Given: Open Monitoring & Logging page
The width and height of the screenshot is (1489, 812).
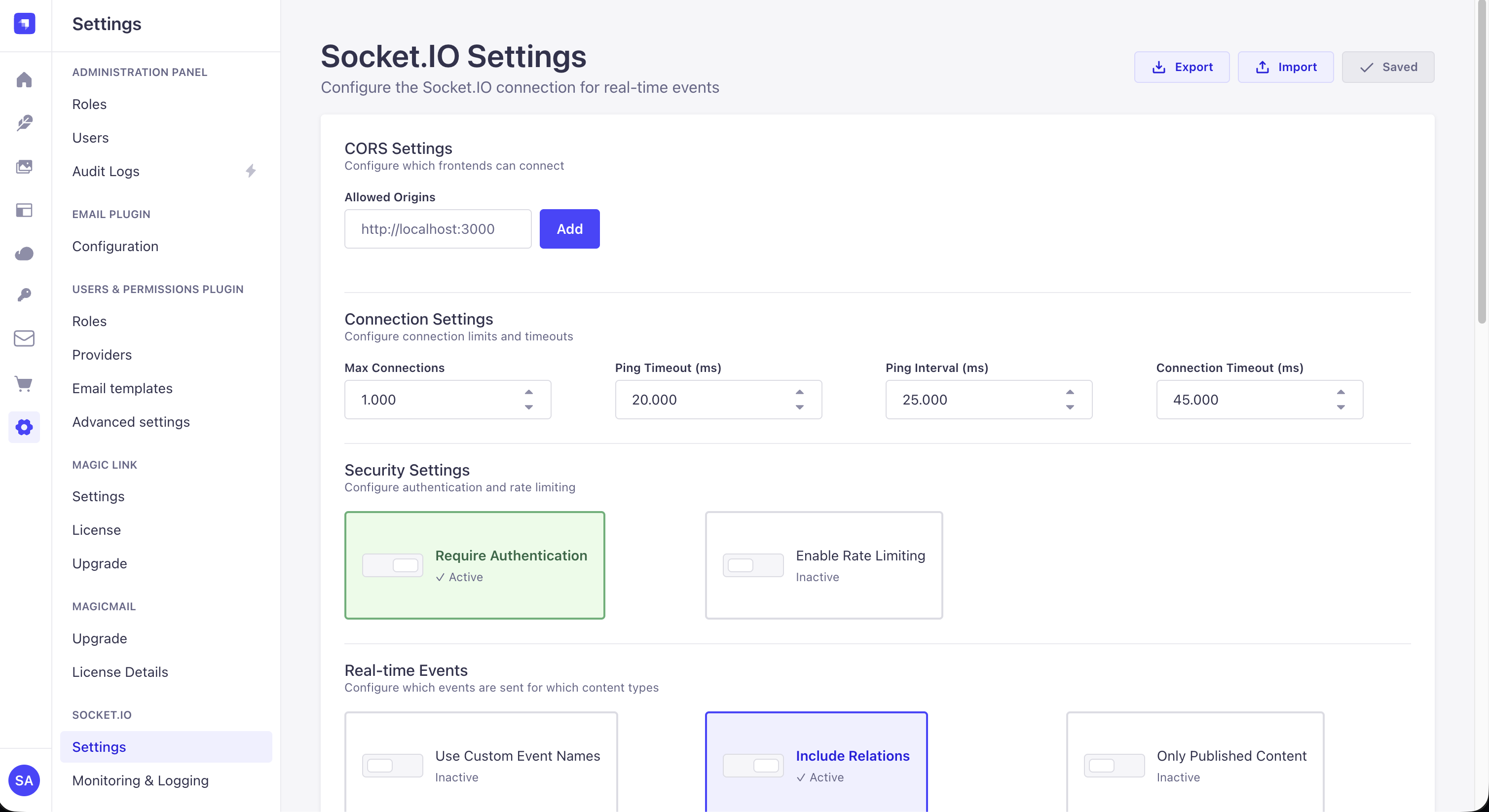Looking at the screenshot, I should pyautogui.click(x=166, y=780).
